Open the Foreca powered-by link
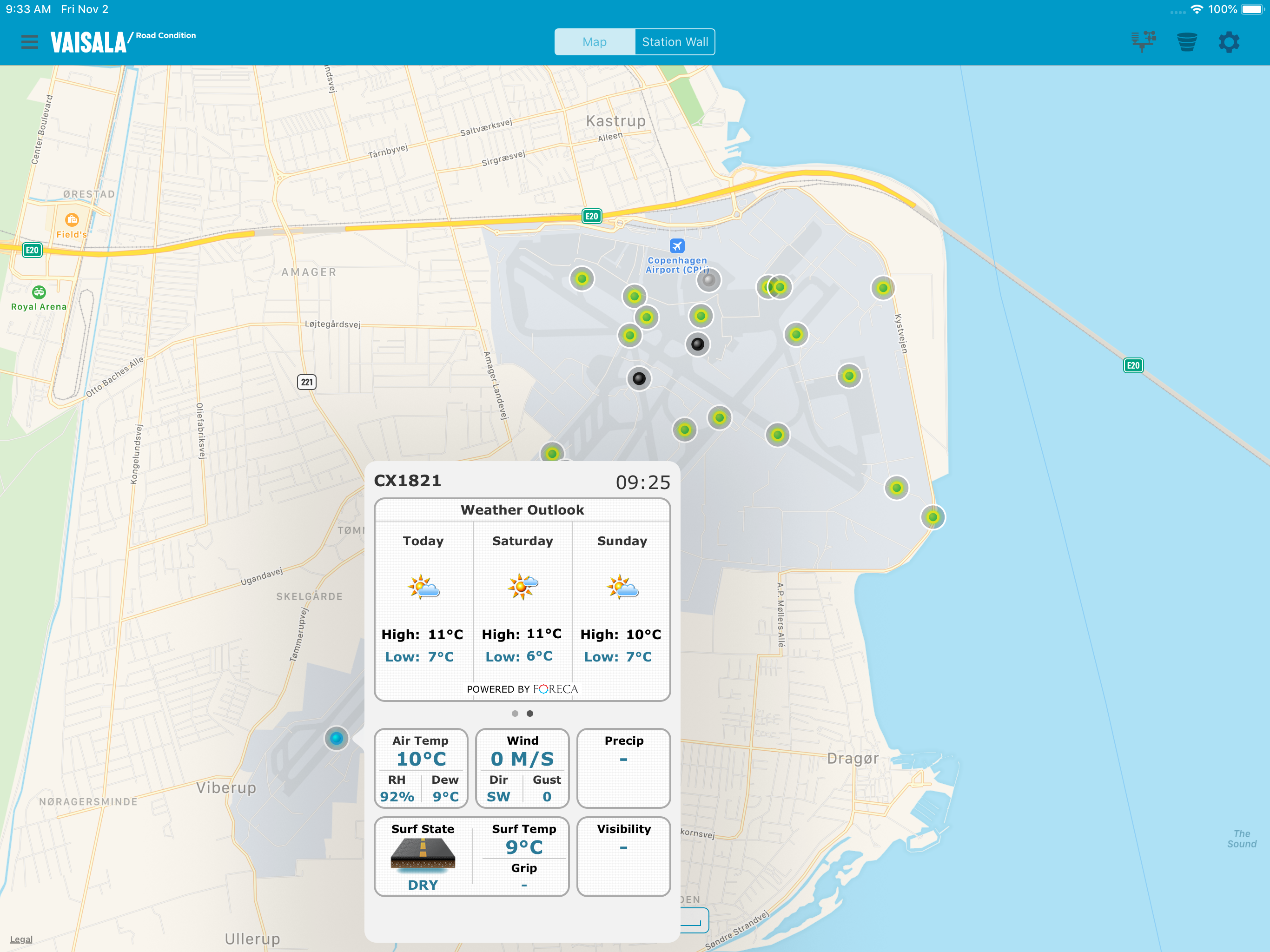 point(522,689)
